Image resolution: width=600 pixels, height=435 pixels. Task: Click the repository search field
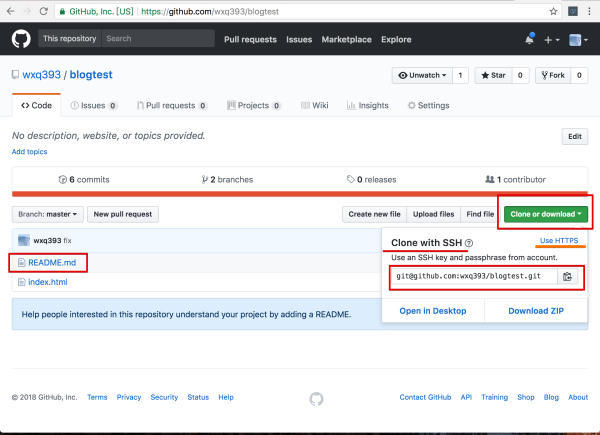pos(158,39)
